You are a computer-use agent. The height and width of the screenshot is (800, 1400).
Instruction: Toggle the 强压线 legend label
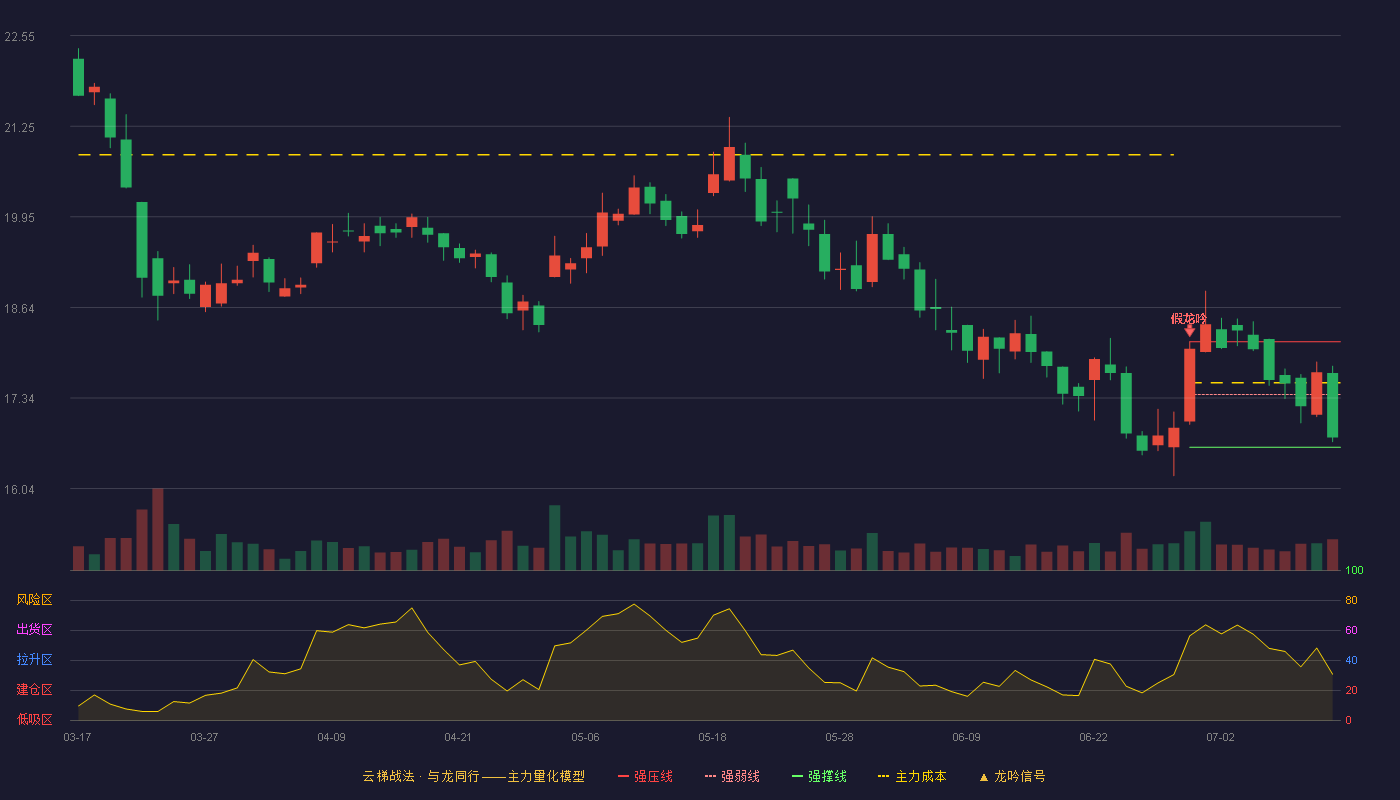click(653, 776)
